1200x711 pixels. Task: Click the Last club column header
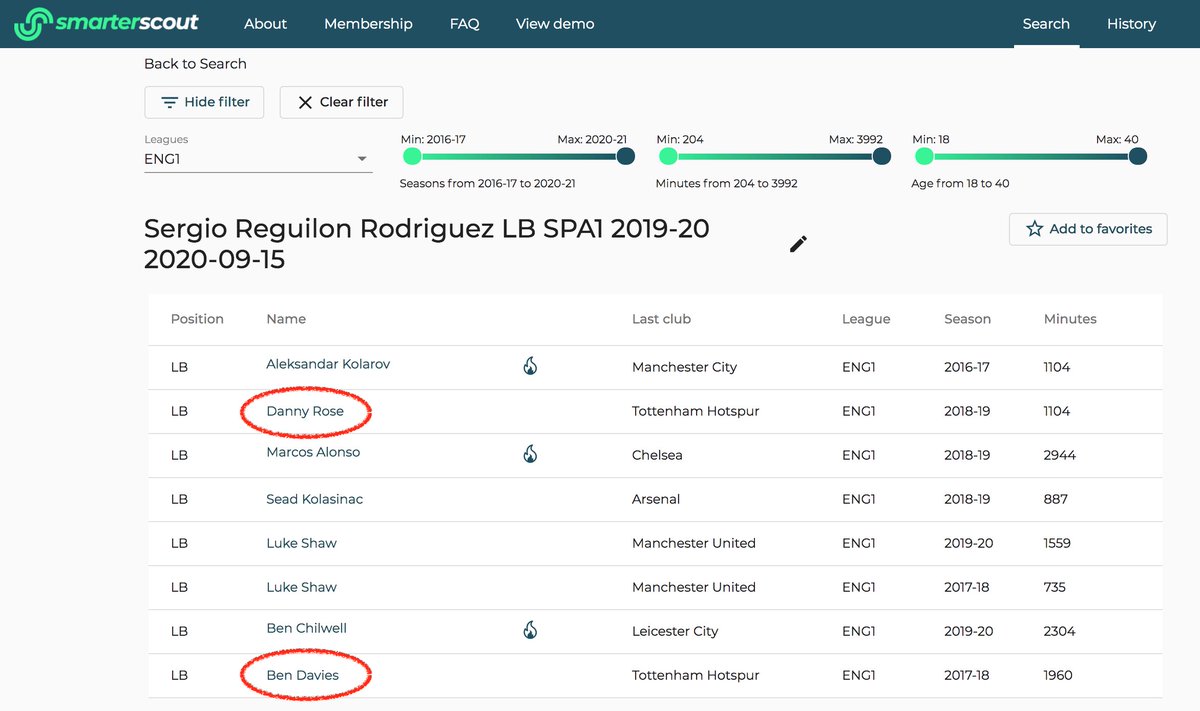(661, 319)
